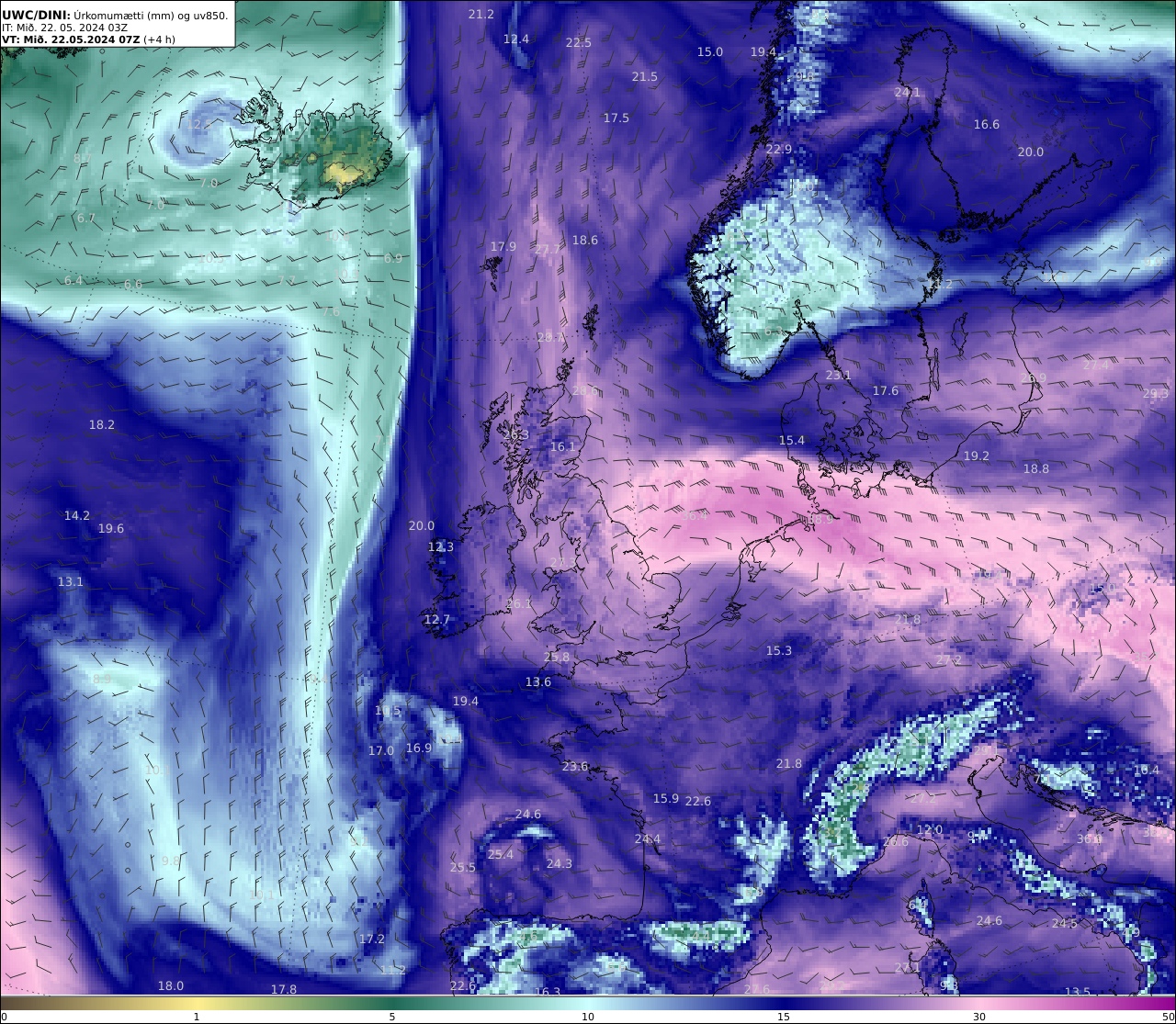The width and height of the screenshot is (1176, 1024).
Task: Click the map value 6.7 west of Iceland
Action: point(86,218)
